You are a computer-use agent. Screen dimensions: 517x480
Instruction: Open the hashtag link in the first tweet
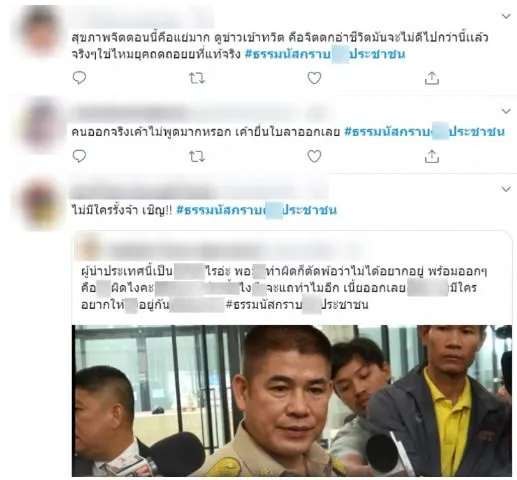[325, 54]
